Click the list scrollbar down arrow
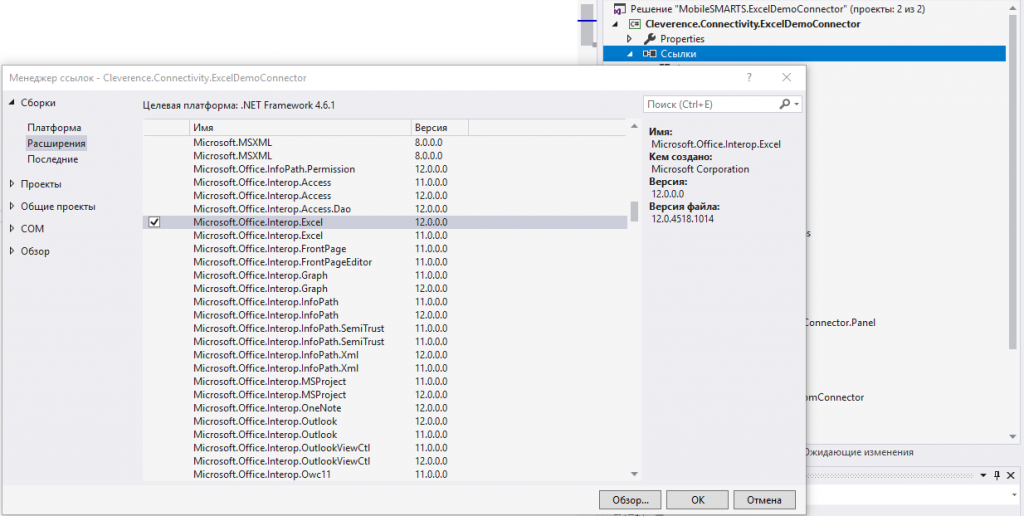The height and width of the screenshot is (516, 1024). tap(633, 474)
